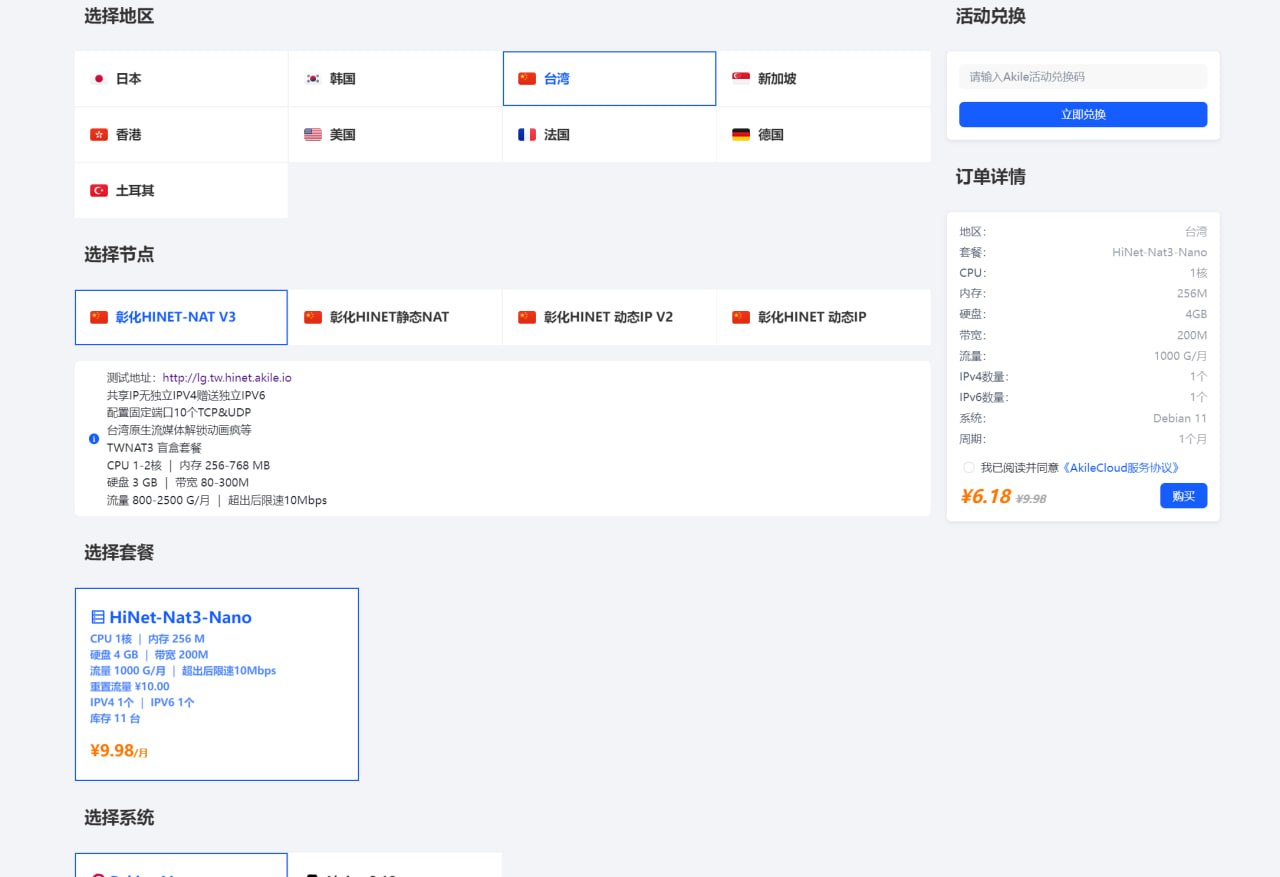Select the 土耳其 Turkey flag icon
Viewport: 1280px width, 877px height.
click(x=99, y=190)
